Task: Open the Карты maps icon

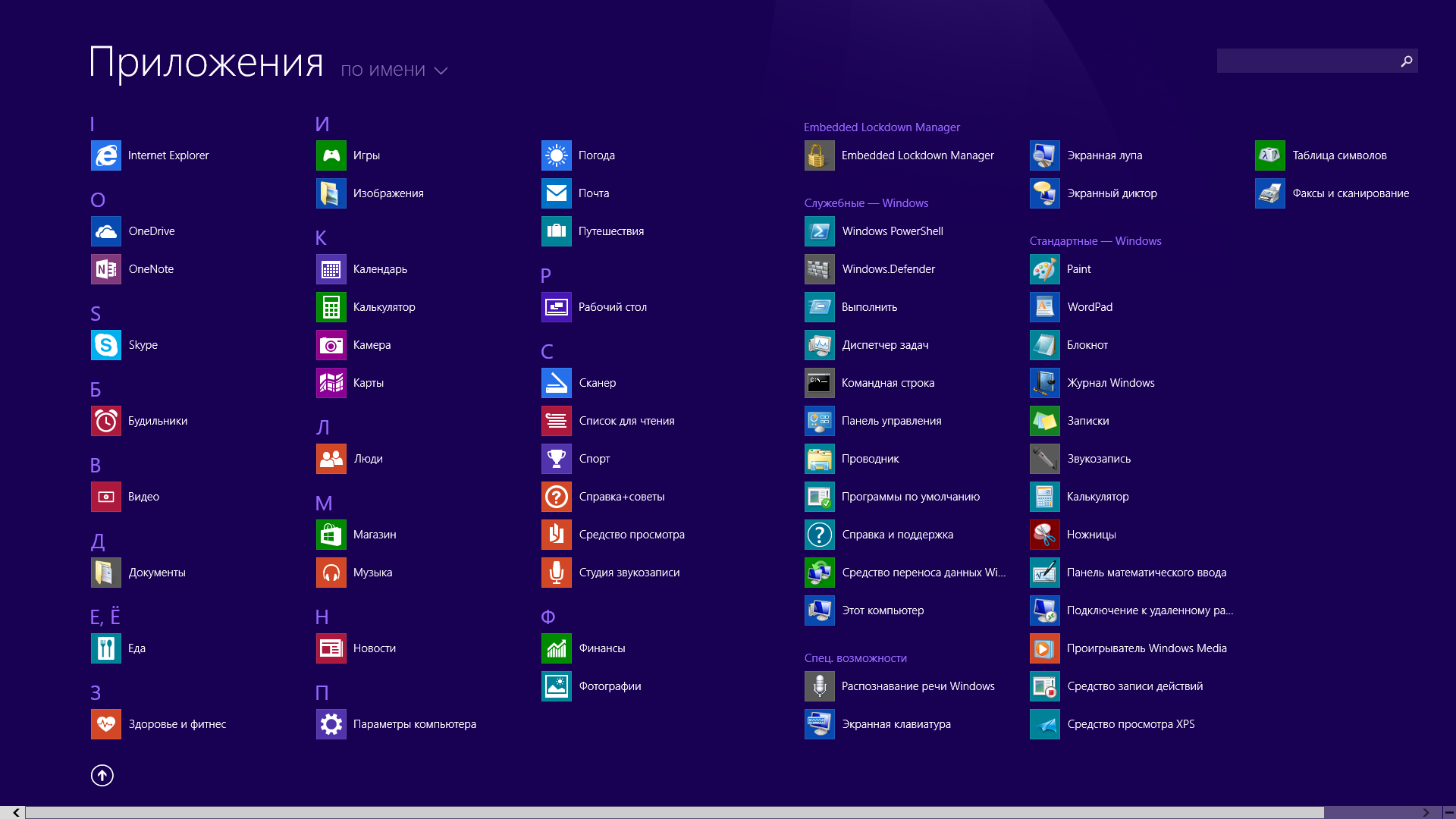Action: (x=331, y=383)
